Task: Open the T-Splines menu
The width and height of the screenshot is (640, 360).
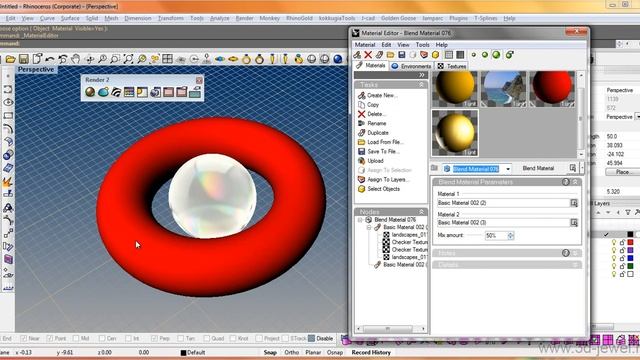Action: 485,18
